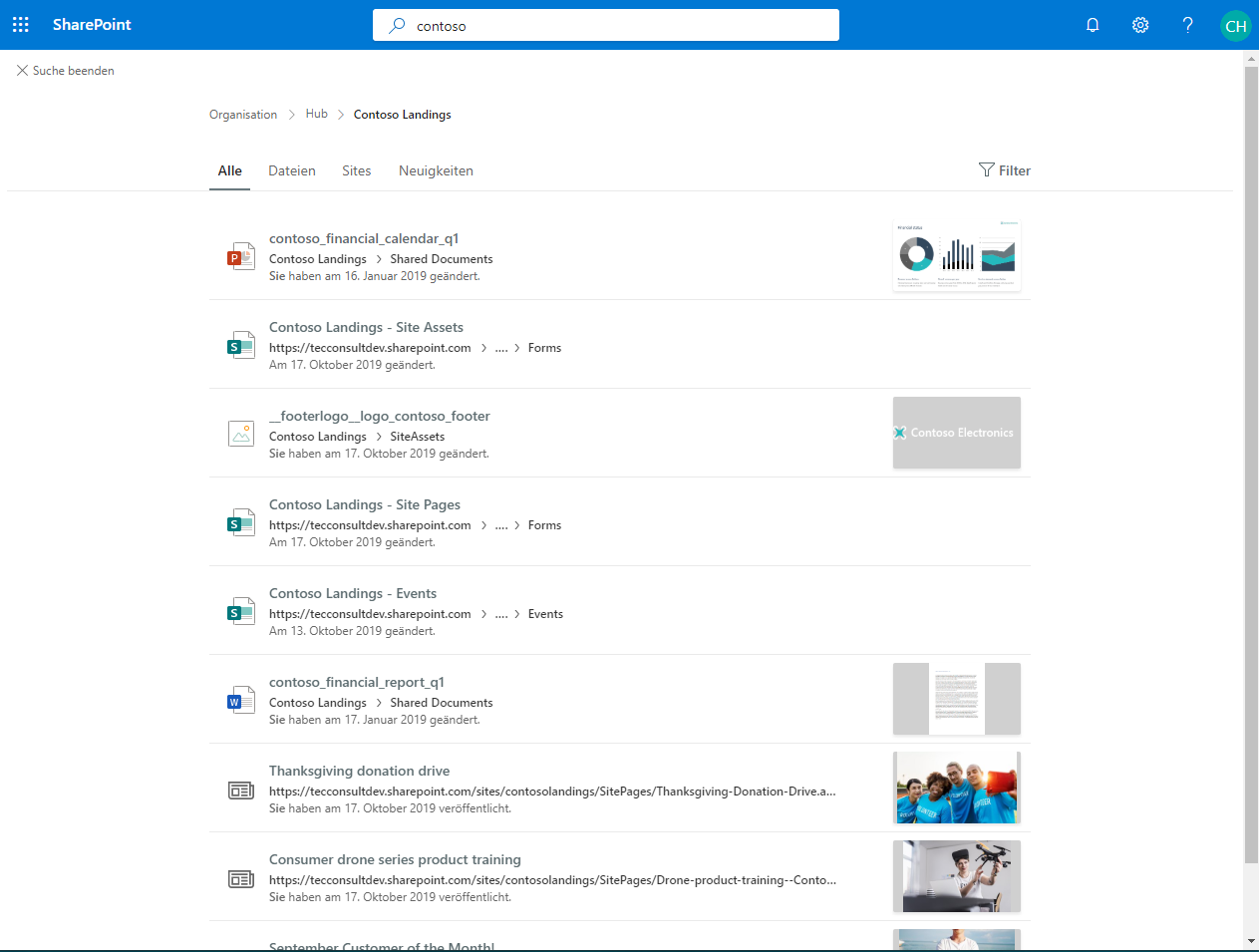
Task: Open the notifications bell
Action: (1093, 25)
